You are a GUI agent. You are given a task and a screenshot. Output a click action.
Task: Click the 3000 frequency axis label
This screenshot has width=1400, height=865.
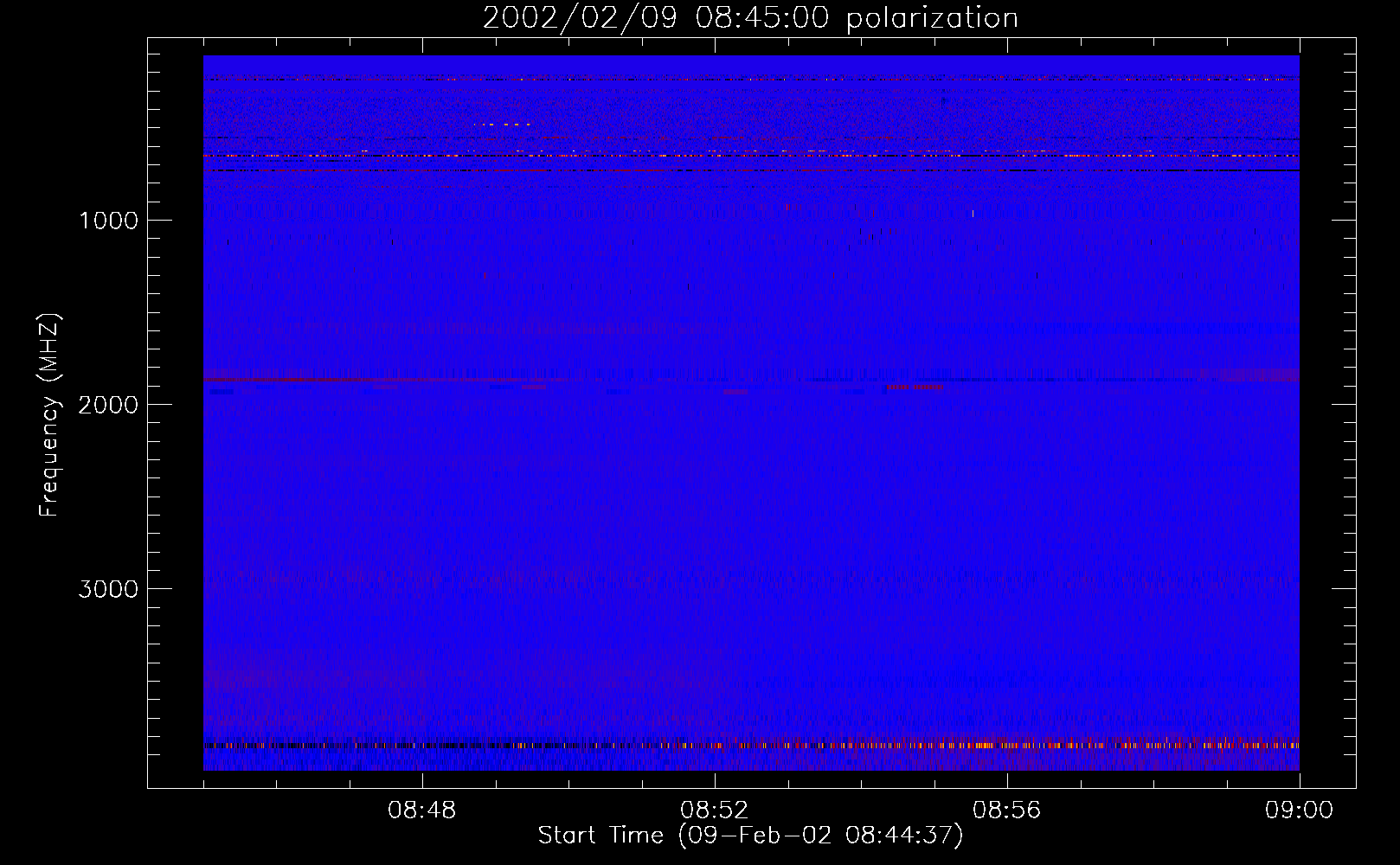tap(108, 589)
